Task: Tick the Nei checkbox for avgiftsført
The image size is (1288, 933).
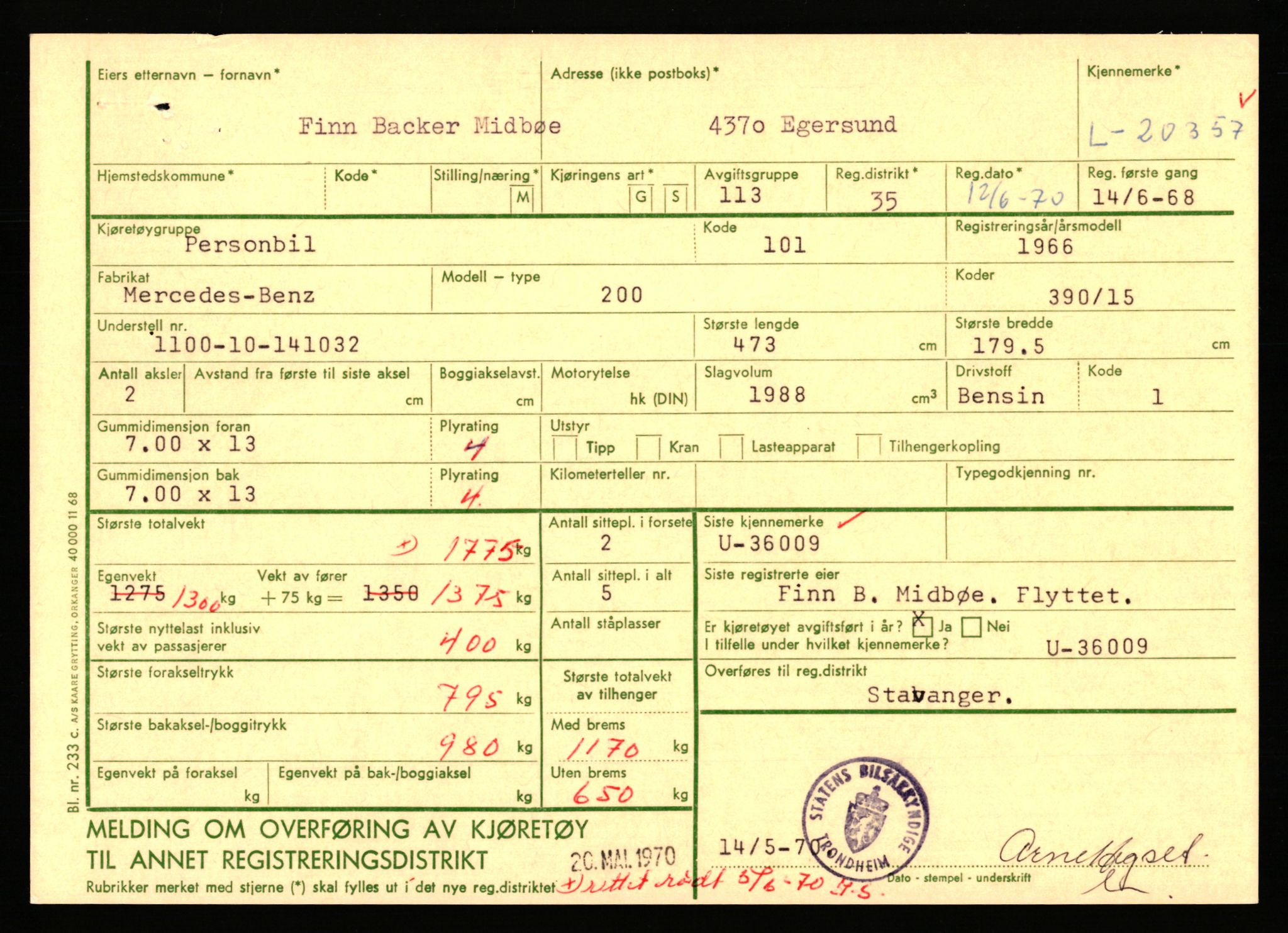Action: point(972,627)
